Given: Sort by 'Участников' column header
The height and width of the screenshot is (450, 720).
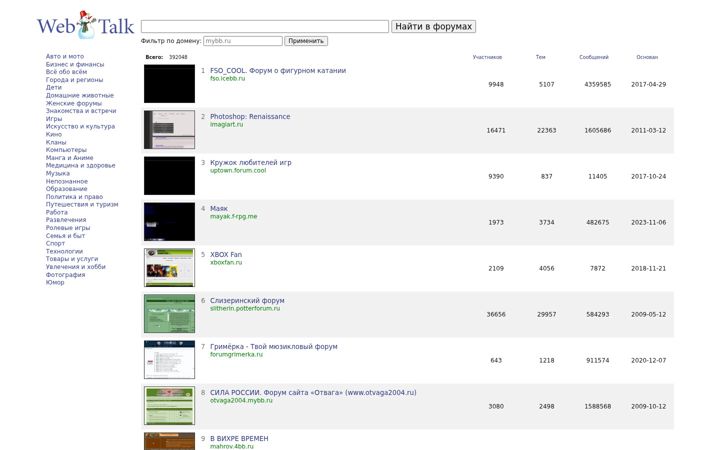Looking at the screenshot, I should (x=487, y=57).
